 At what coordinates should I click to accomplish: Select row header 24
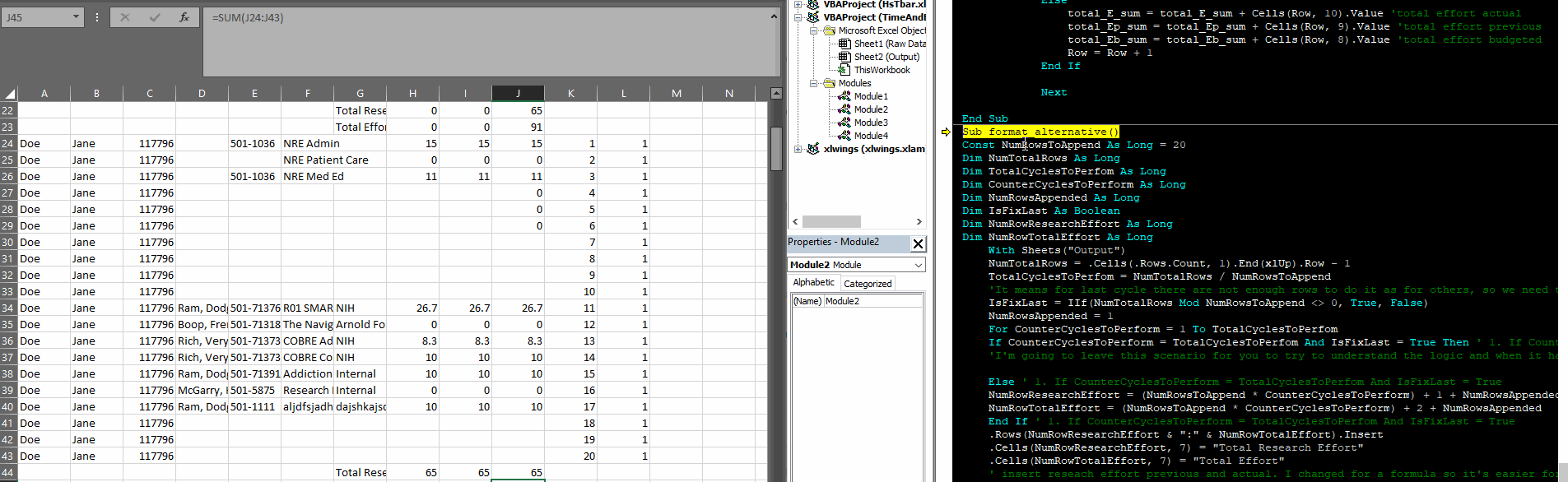[8, 143]
